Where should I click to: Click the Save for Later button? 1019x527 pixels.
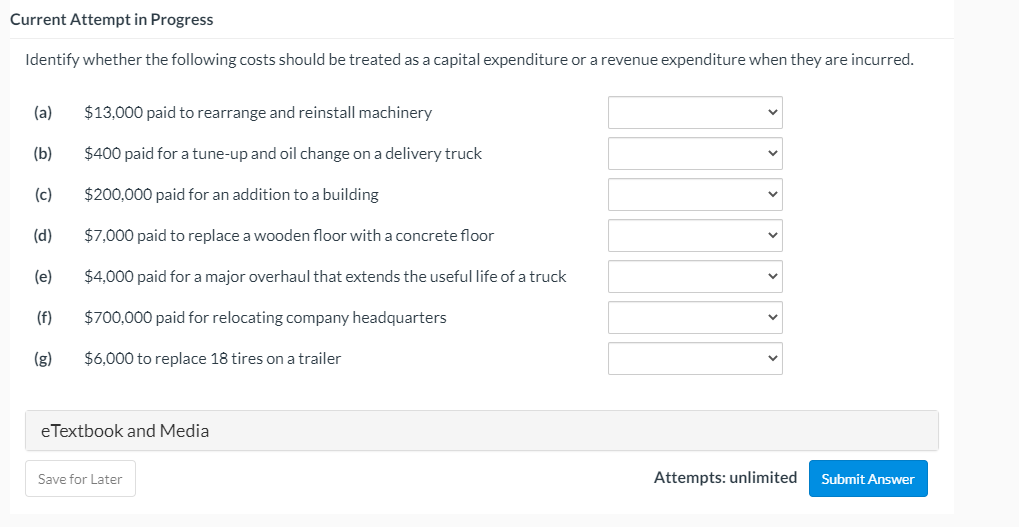click(x=80, y=479)
